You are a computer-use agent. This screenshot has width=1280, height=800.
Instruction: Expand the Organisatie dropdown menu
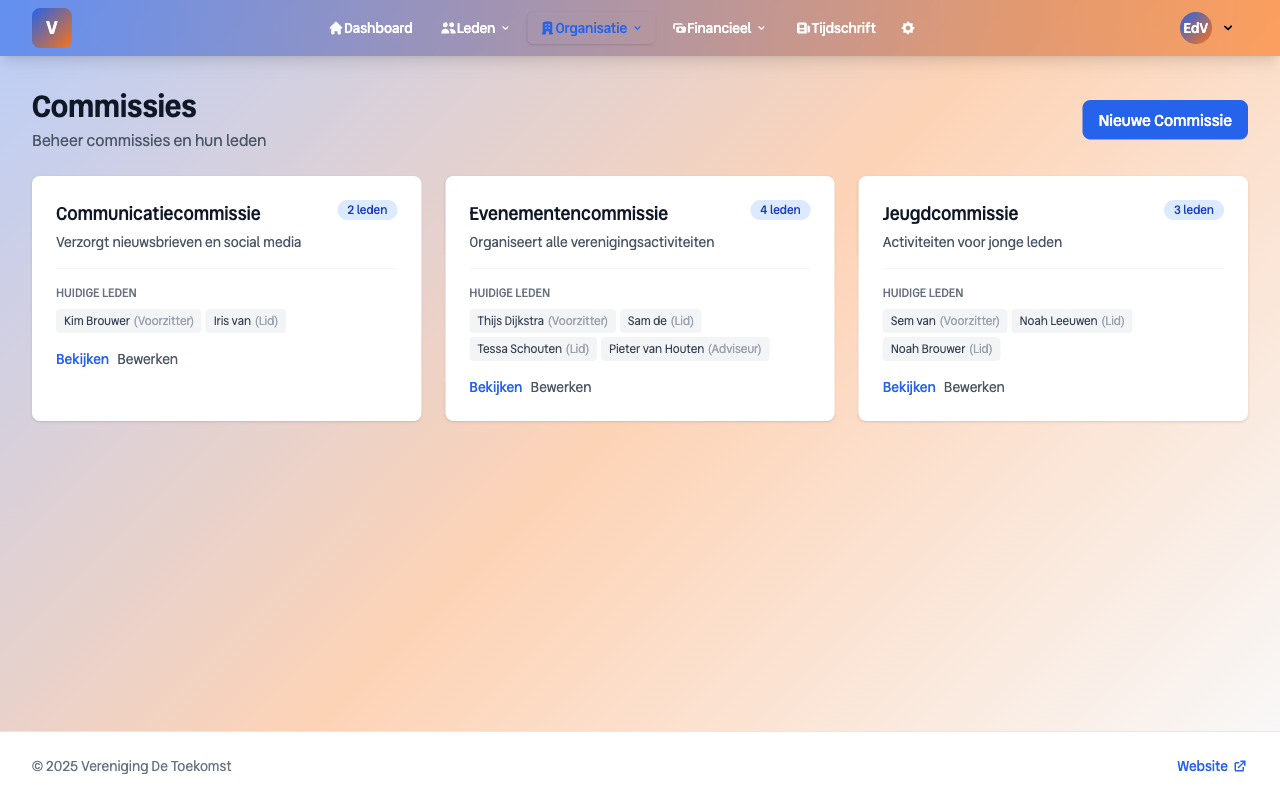(637, 28)
